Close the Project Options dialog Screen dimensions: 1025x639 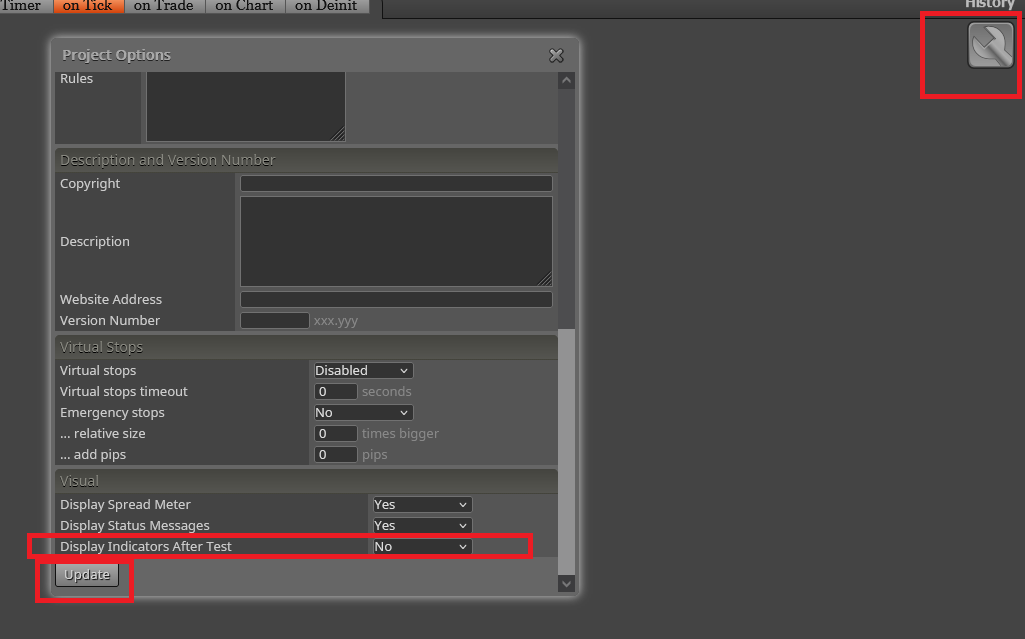pyautogui.click(x=556, y=56)
